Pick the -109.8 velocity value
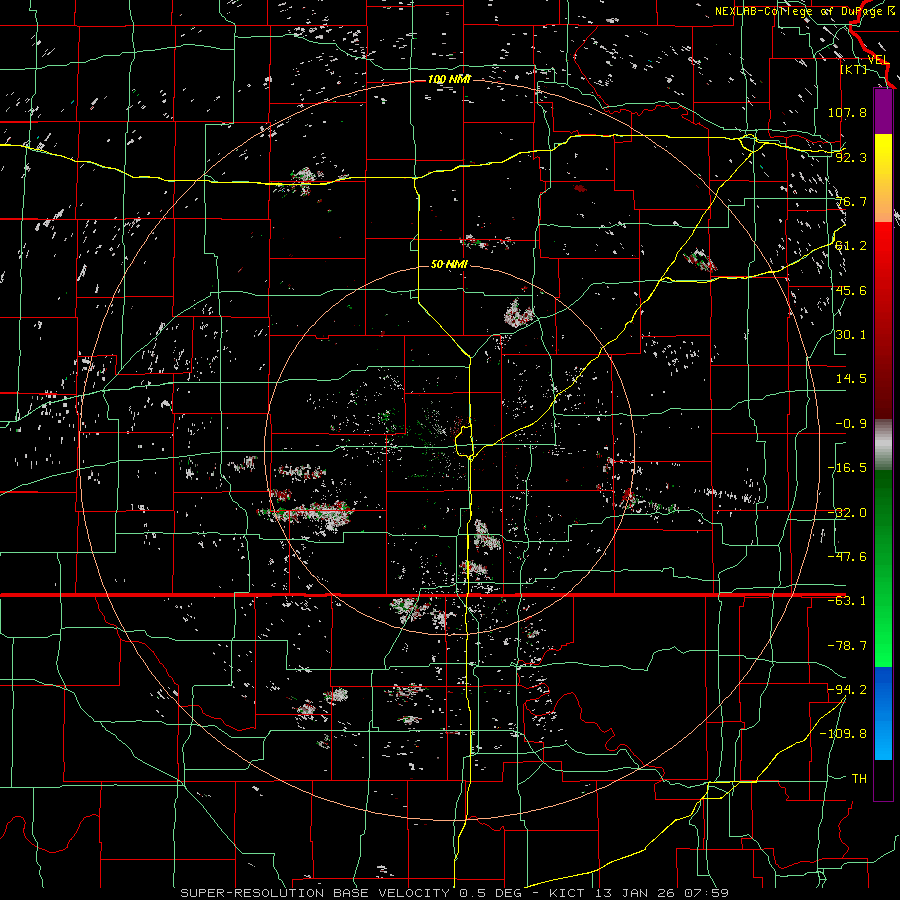The height and width of the screenshot is (900, 900). (x=843, y=734)
